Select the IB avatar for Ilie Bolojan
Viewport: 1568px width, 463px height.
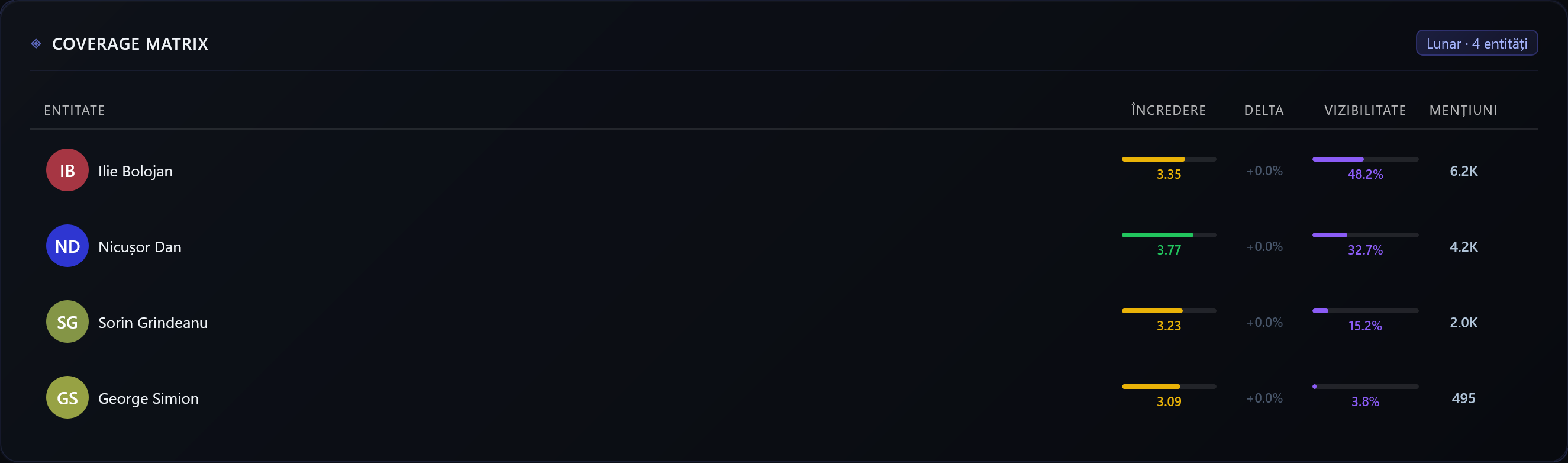point(67,170)
